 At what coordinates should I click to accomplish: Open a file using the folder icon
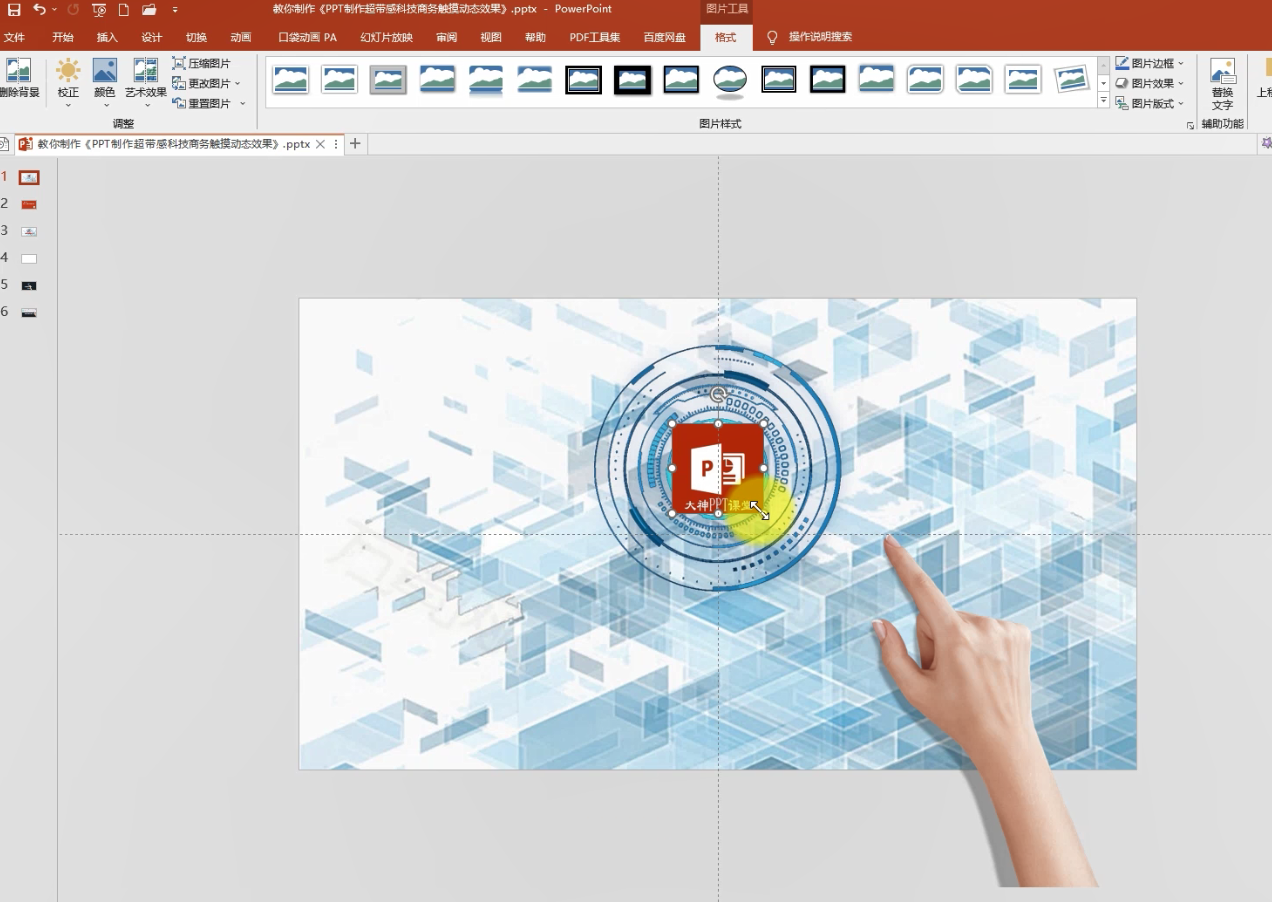click(x=149, y=9)
